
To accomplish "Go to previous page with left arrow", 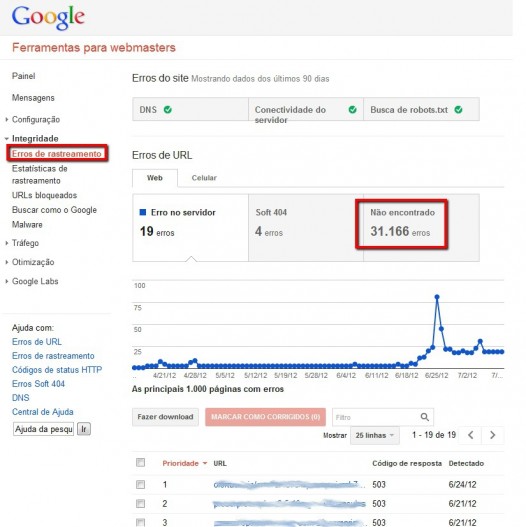I will pyautogui.click(x=471, y=435).
